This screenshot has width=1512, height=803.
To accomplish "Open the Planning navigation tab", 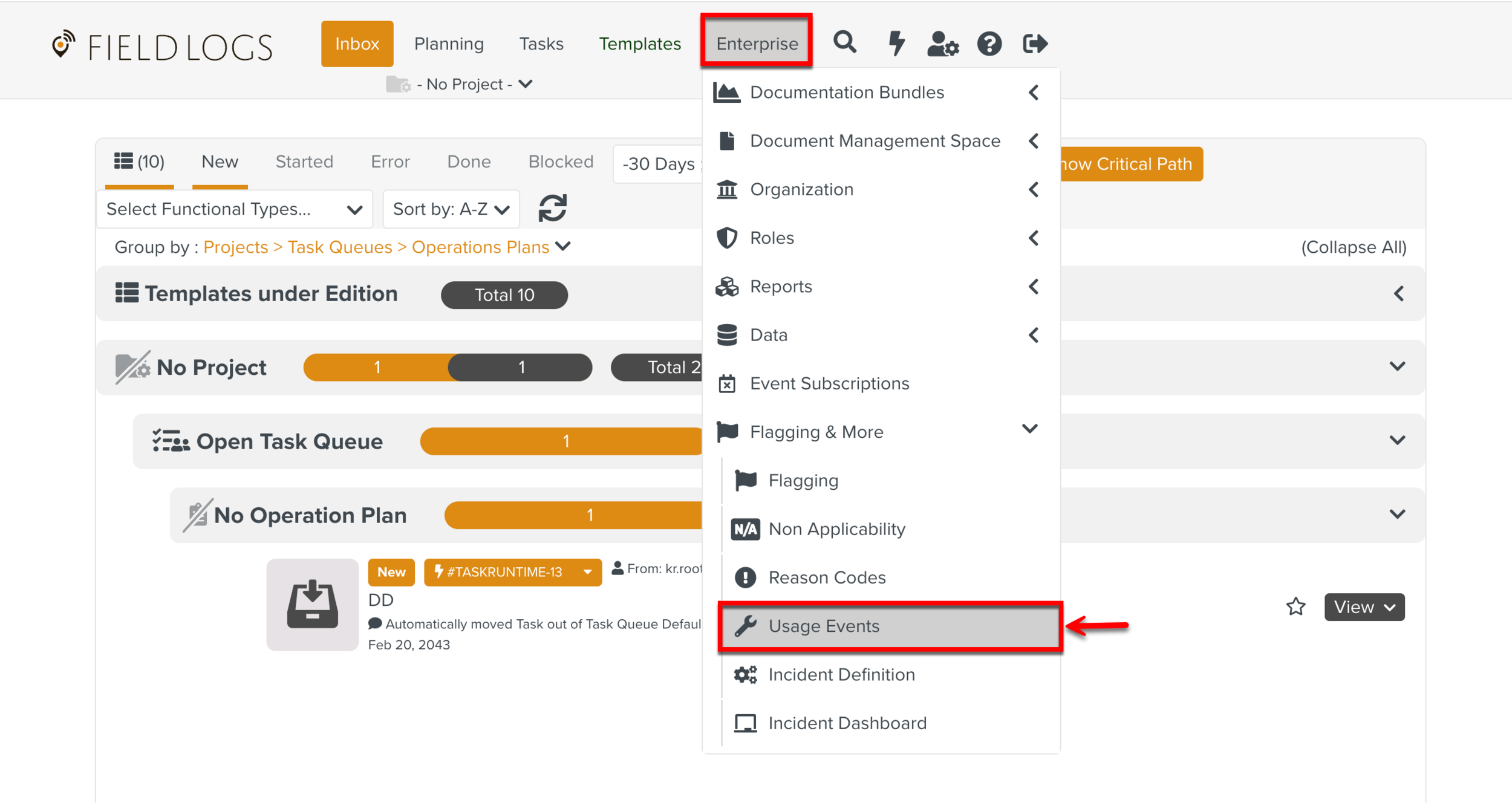I will tap(449, 44).
